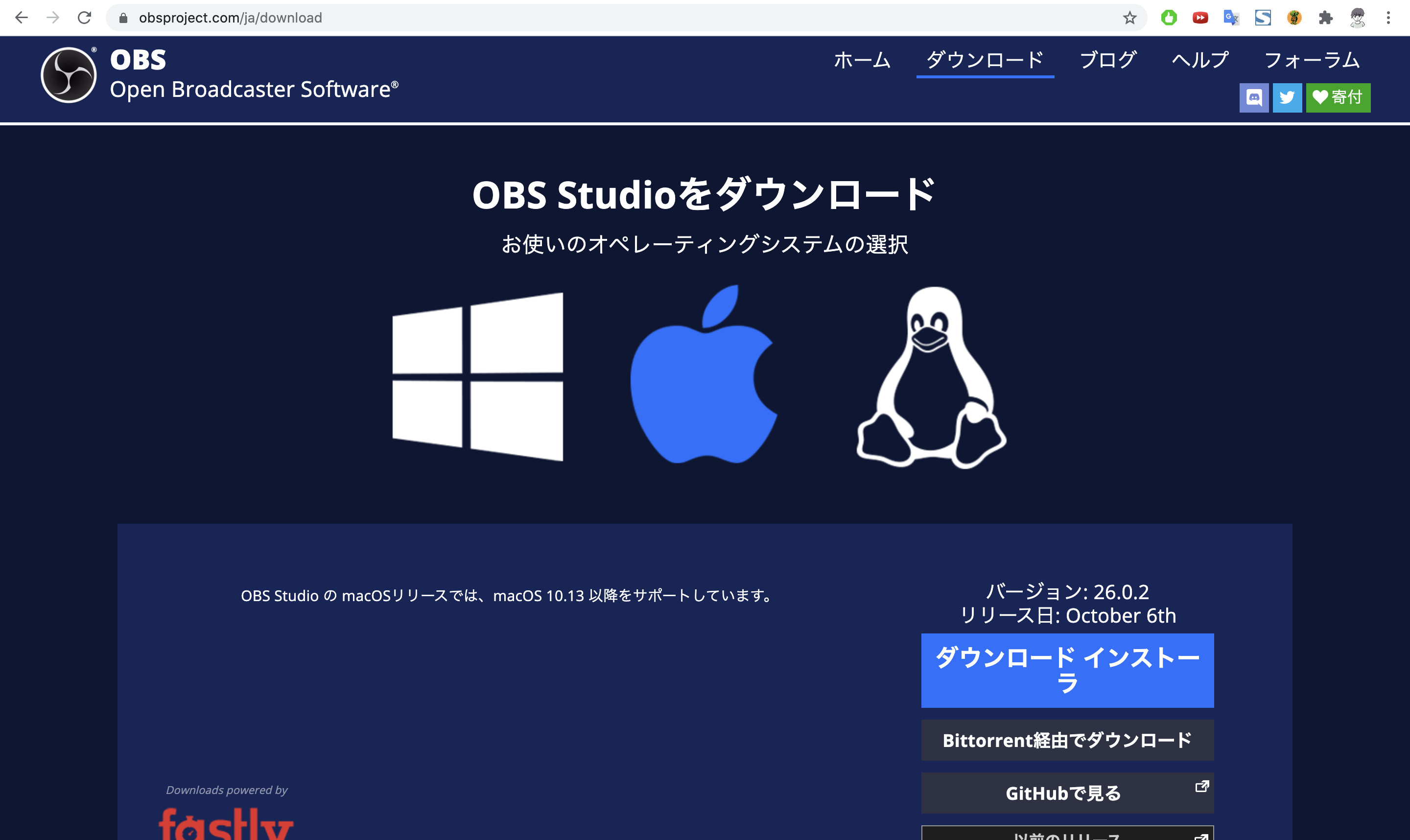Open the Discord icon button
1410x840 pixels.
pyautogui.click(x=1254, y=98)
